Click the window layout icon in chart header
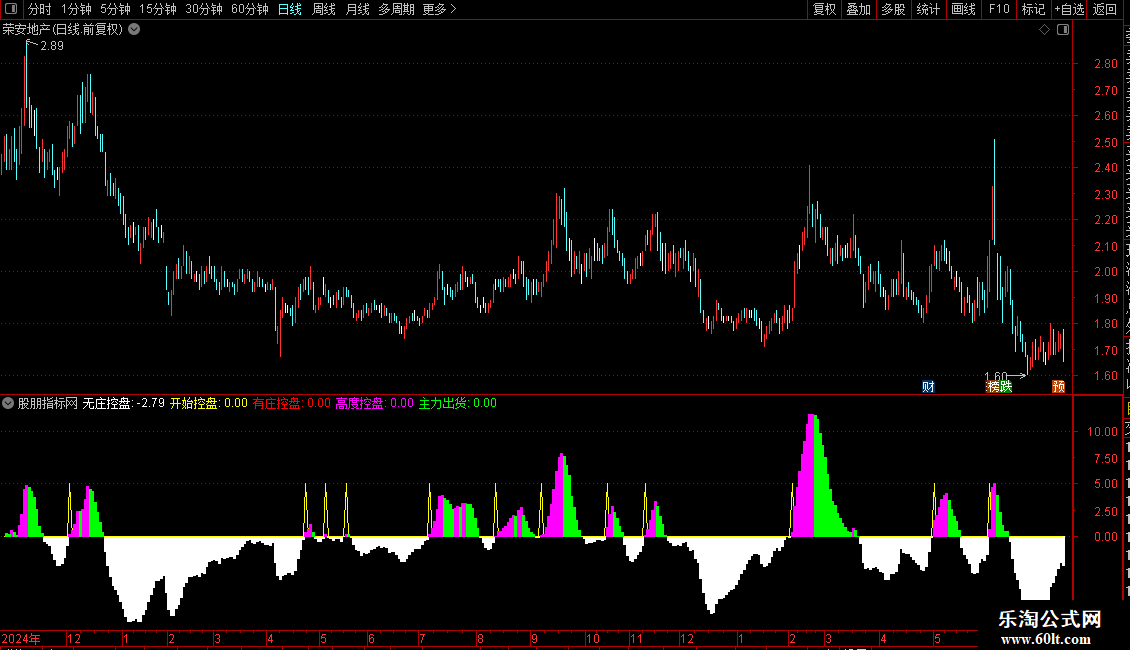 1062,30
